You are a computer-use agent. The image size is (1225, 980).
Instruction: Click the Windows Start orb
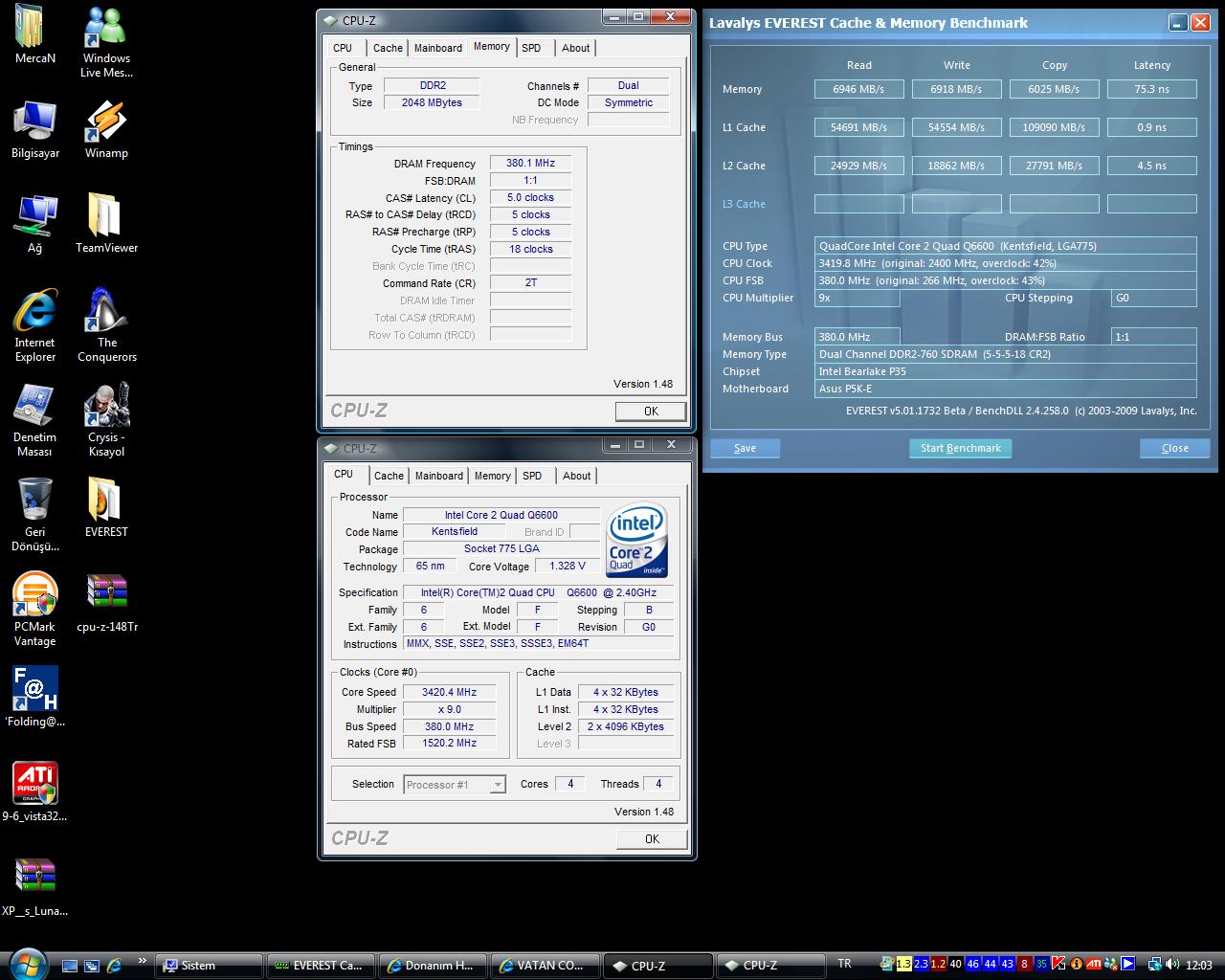coord(26,964)
